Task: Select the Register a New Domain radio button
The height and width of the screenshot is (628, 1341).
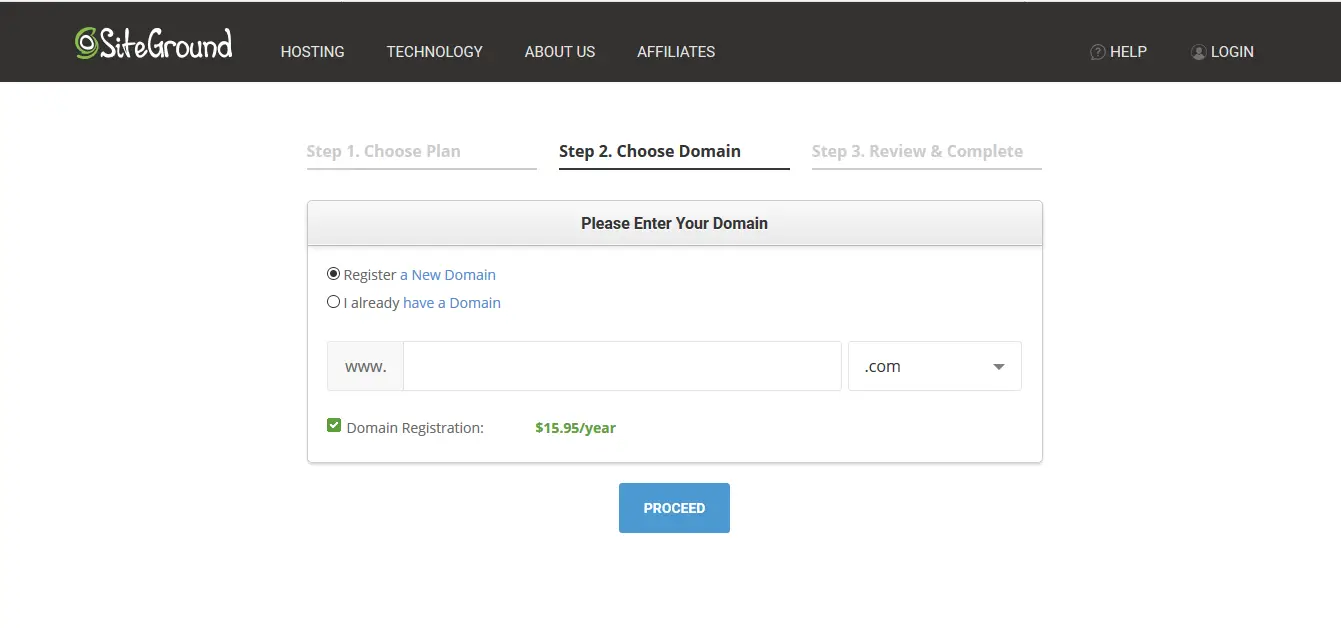Action: [x=333, y=274]
